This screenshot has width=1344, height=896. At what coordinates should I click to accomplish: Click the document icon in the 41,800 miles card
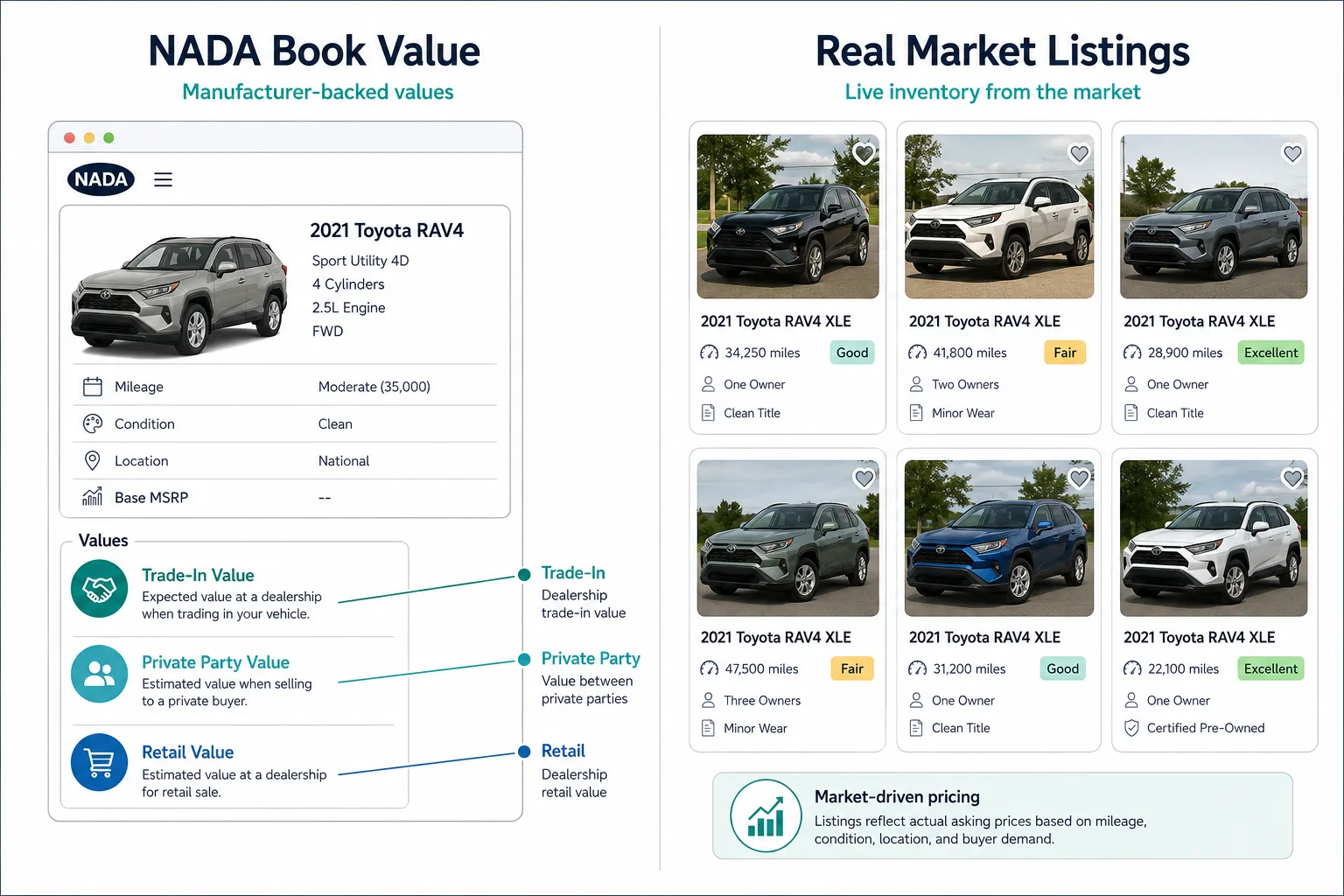916,413
